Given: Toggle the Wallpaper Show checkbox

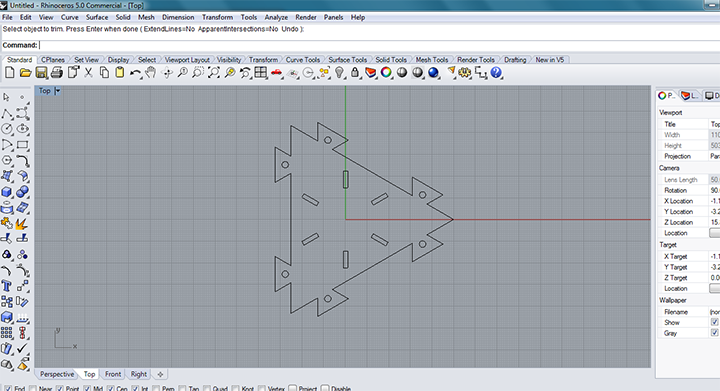Looking at the screenshot, I should coord(714,322).
